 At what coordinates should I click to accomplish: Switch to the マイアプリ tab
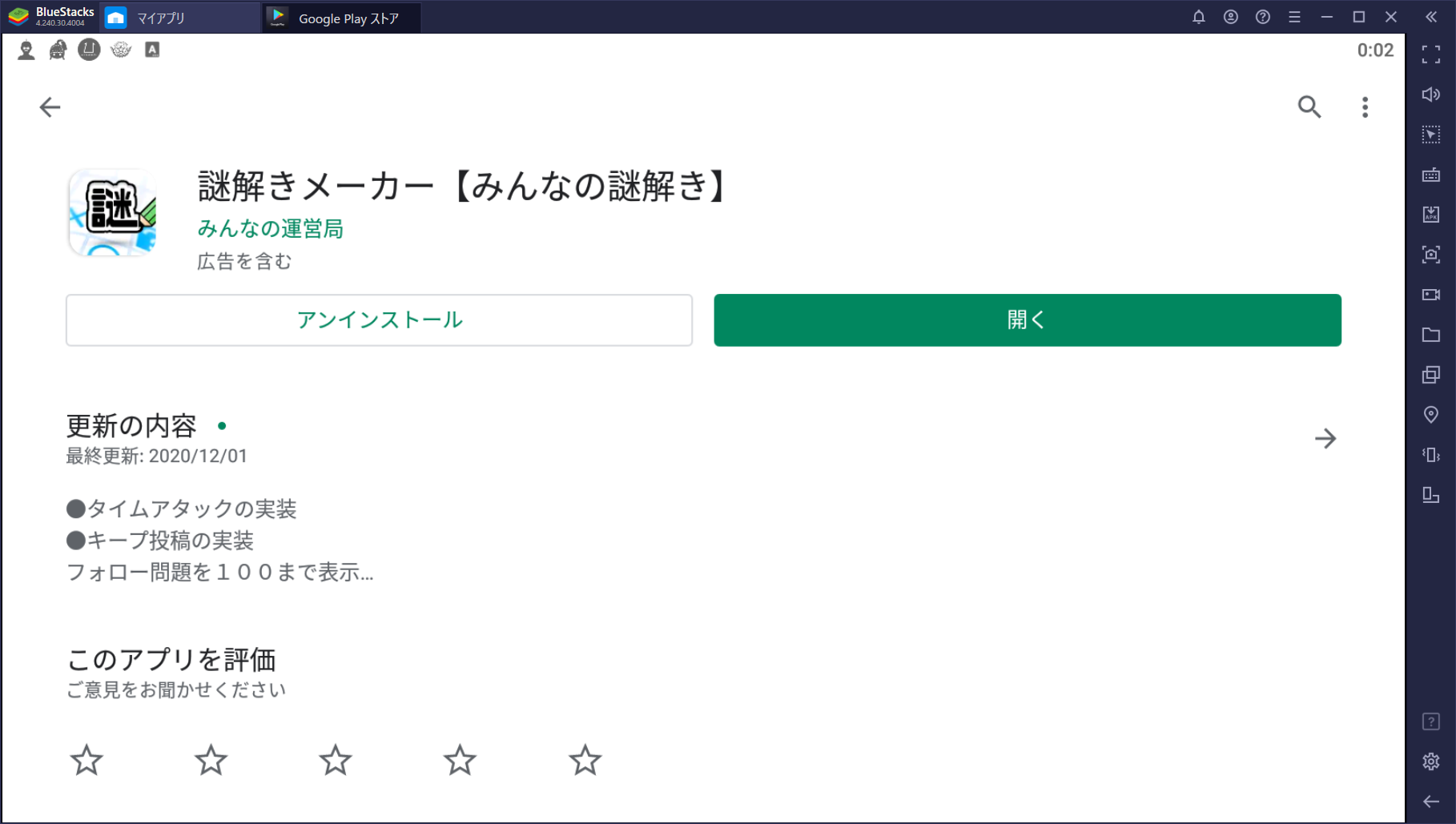pos(181,18)
